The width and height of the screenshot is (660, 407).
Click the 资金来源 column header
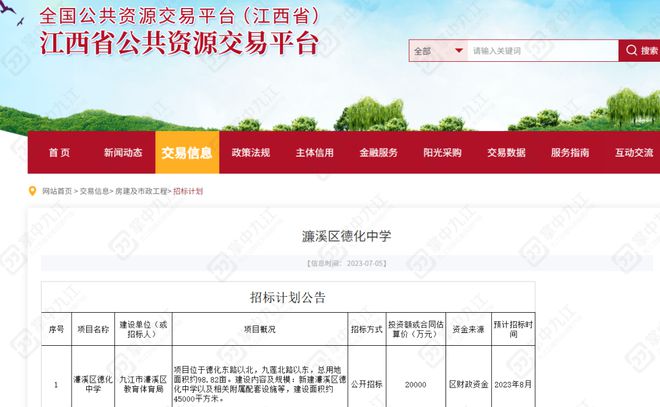[x=468, y=329]
